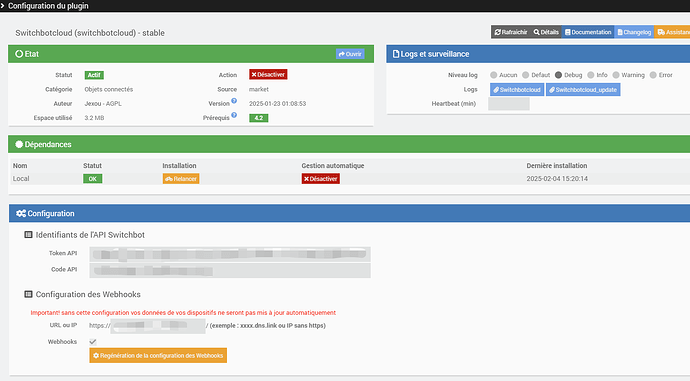Click the Configuration gears icon
The image size is (690, 381).
click(21, 213)
